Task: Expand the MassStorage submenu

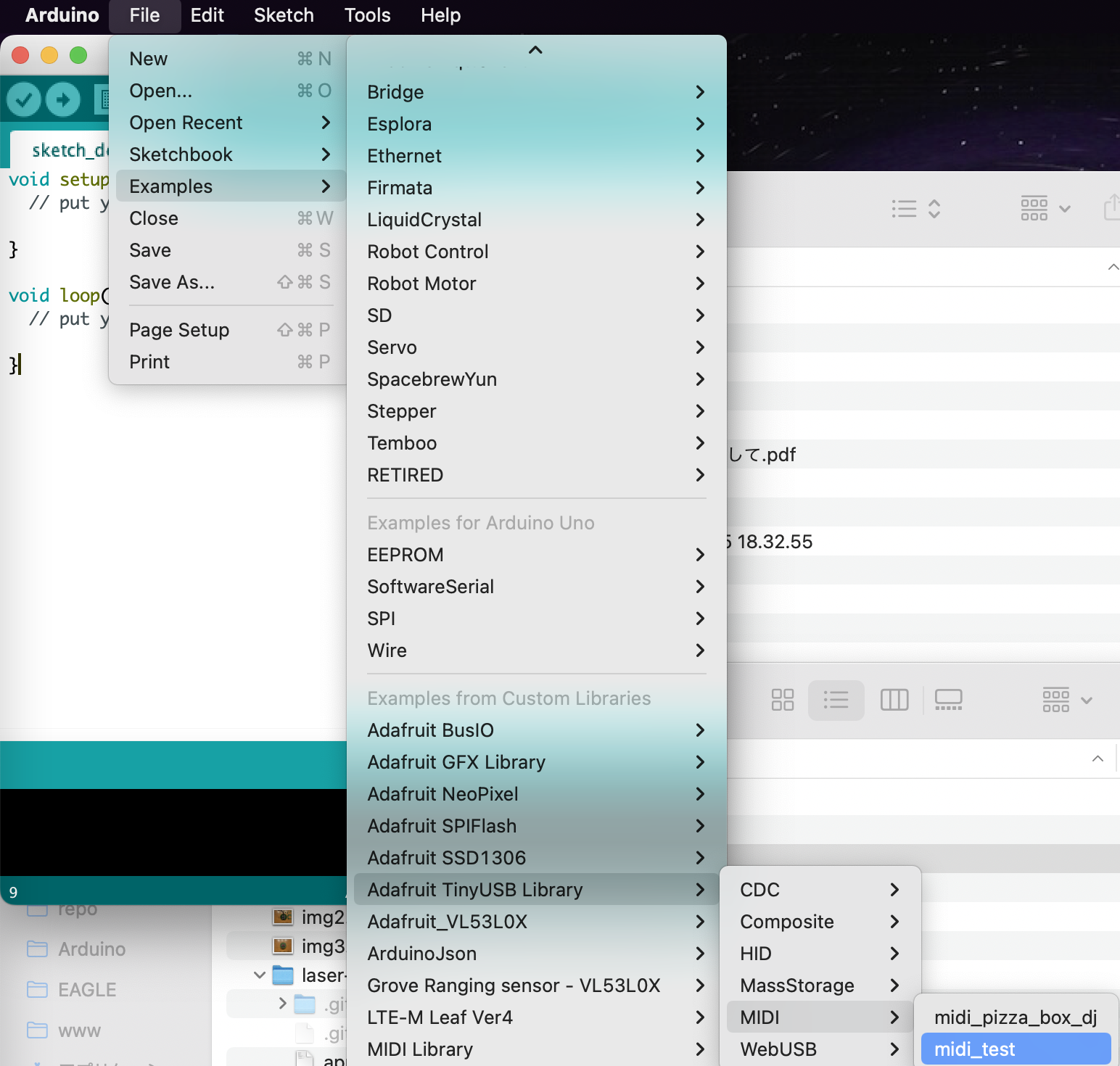Action: point(820,986)
